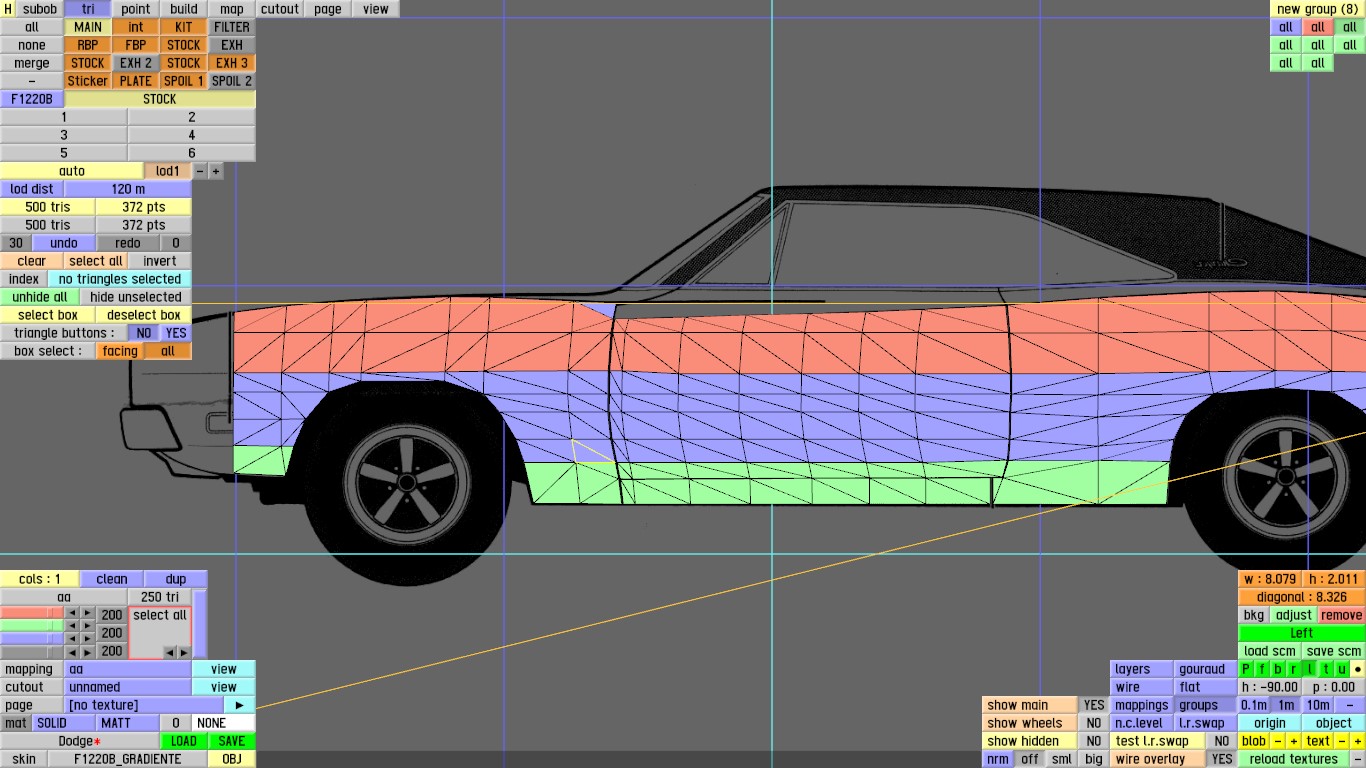Image resolution: width=1366 pixels, height=768 pixels.
Task: Click the lod plus button beside lod1
Action: click(215, 171)
